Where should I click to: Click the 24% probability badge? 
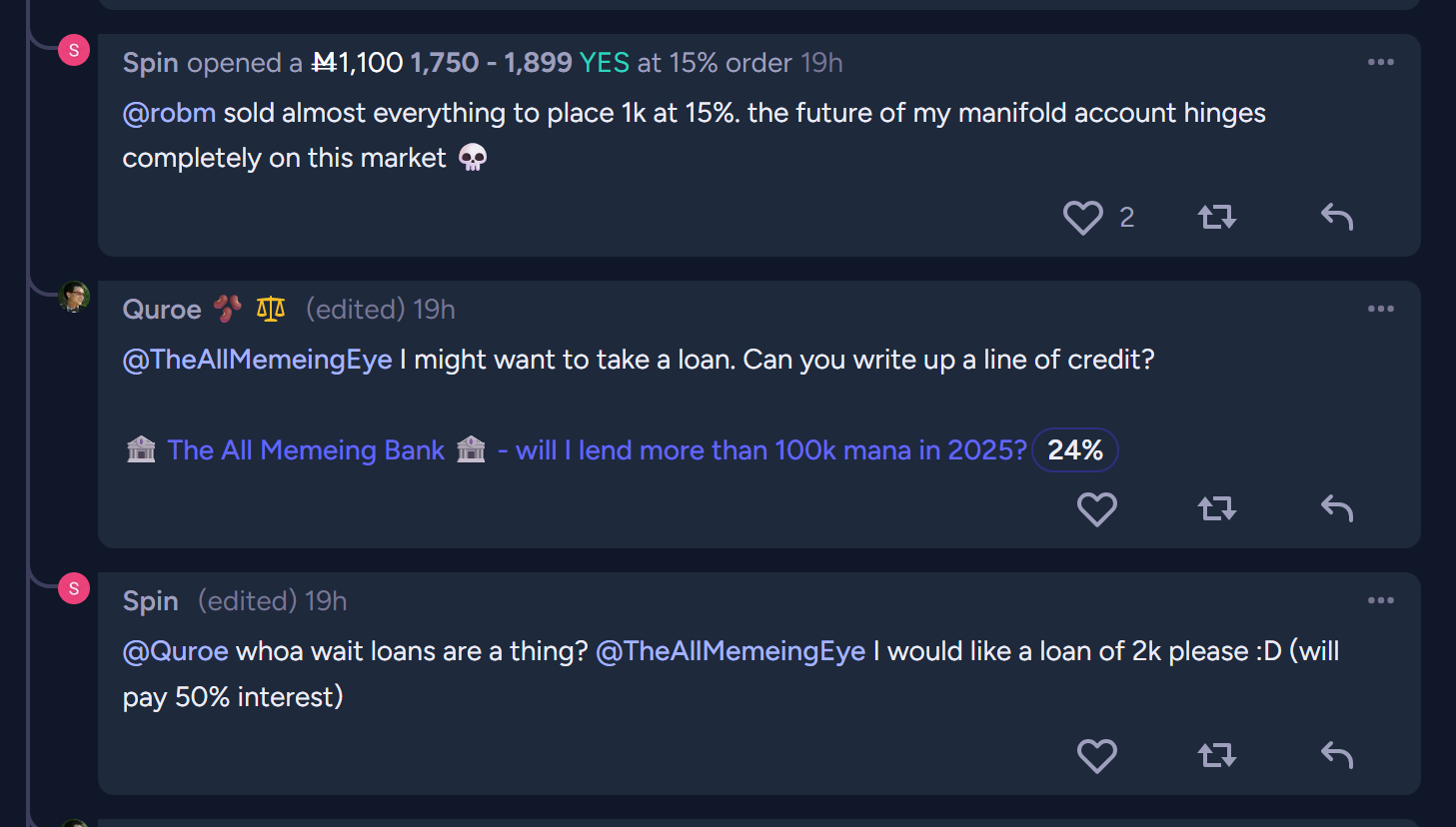(x=1075, y=450)
